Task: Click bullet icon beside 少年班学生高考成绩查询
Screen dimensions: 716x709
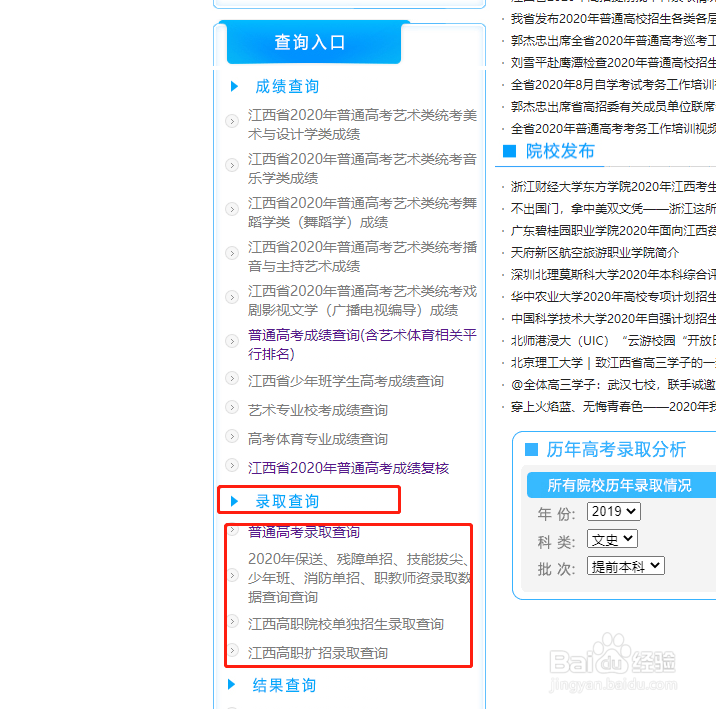Action: (x=232, y=378)
